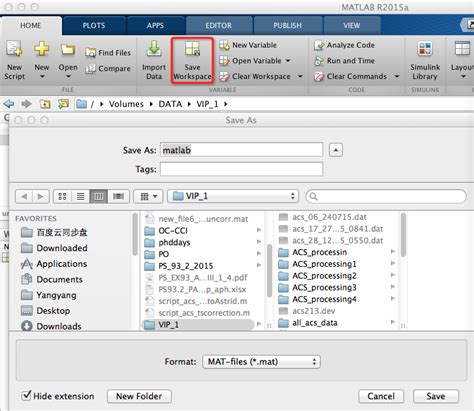The width and height of the screenshot is (474, 411).
Task: Open Simulink Library
Action: point(425,60)
